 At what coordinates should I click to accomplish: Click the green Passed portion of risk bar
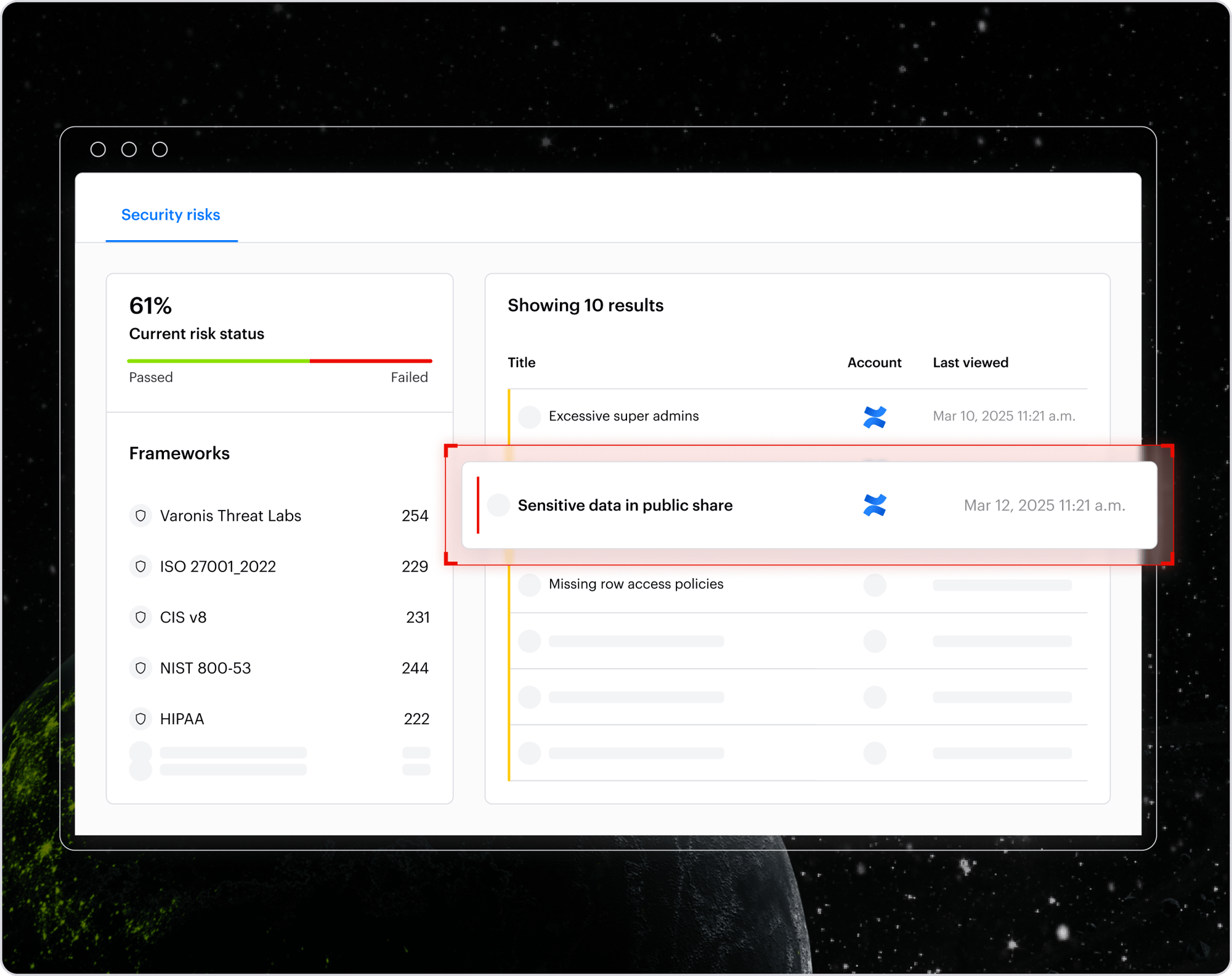point(218,361)
